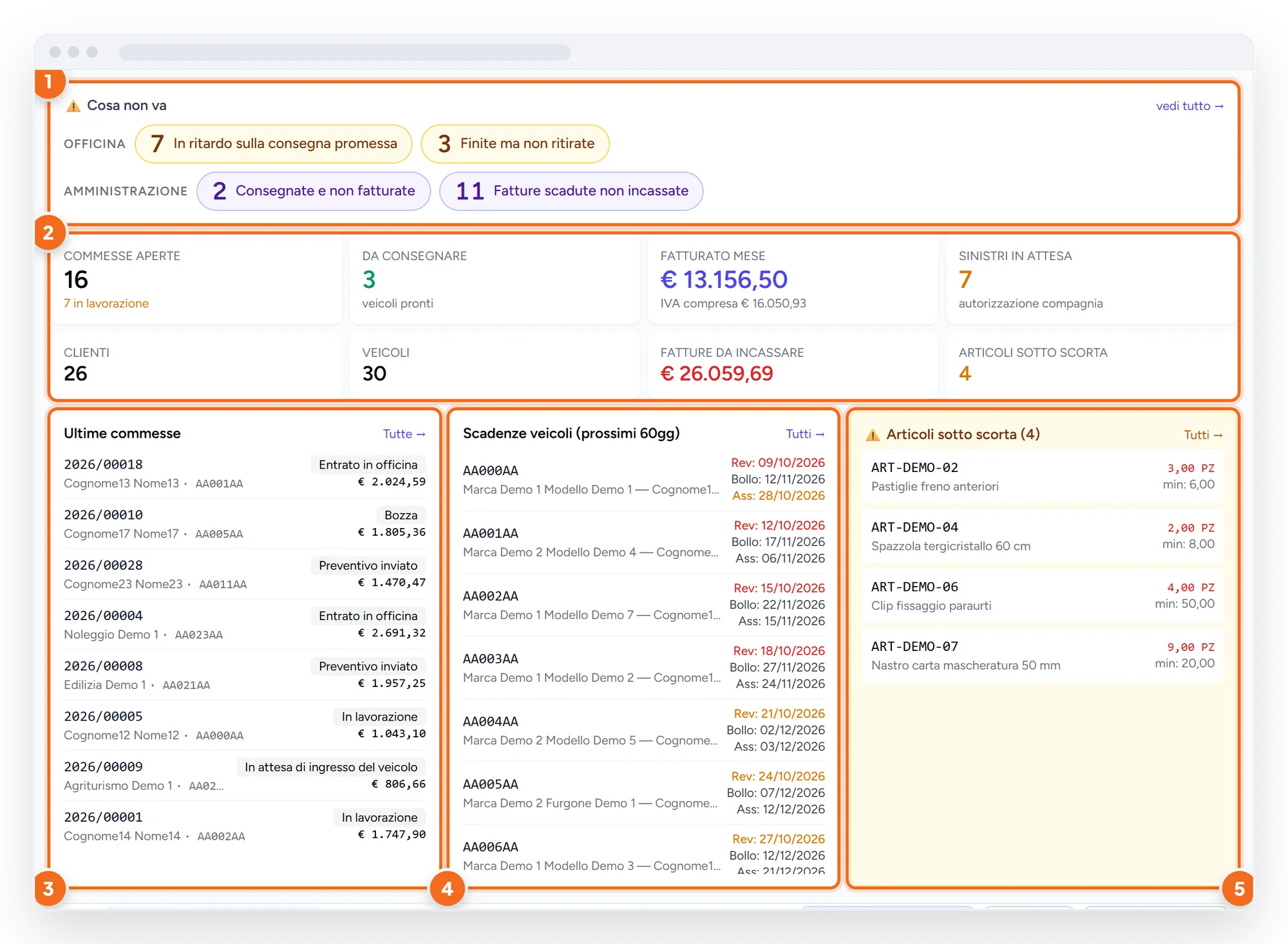Open commessa 2026/00008
This screenshot has width=1288, height=944.
tap(245, 675)
